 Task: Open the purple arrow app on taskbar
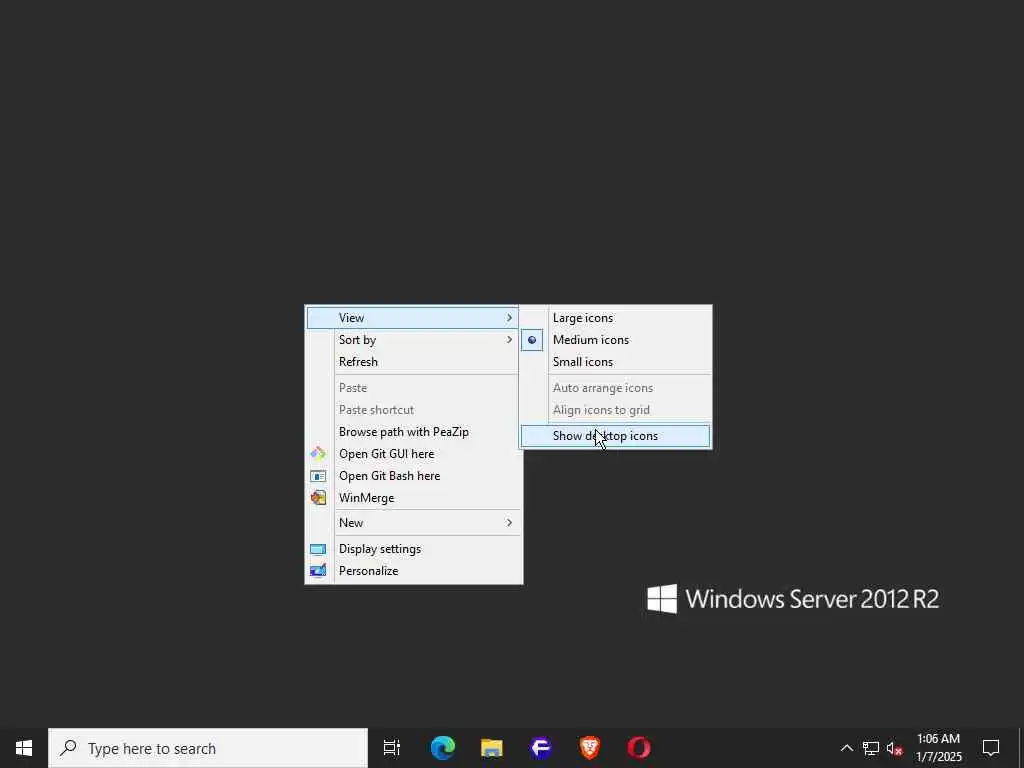(541, 748)
